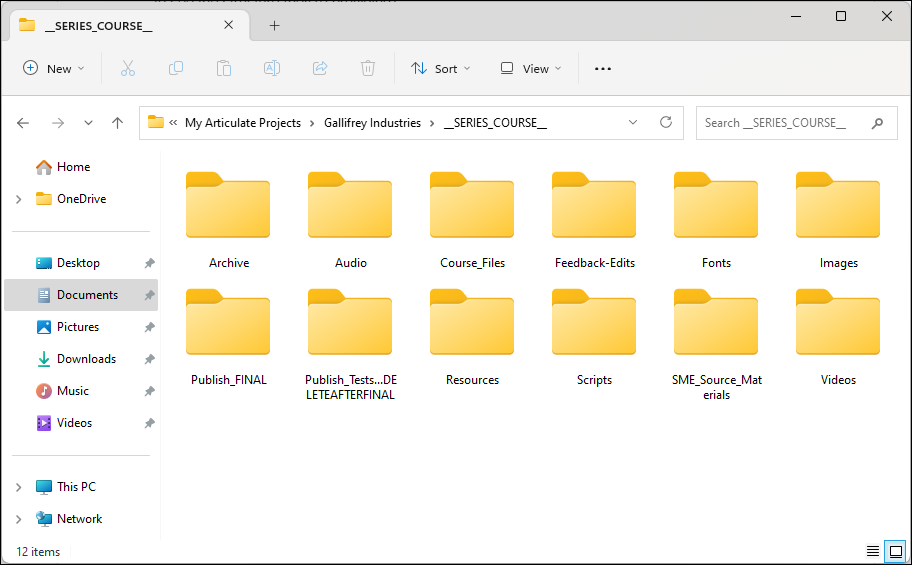Add a new File Explorer tab
This screenshot has width=913, height=566.
coord(275,25)
